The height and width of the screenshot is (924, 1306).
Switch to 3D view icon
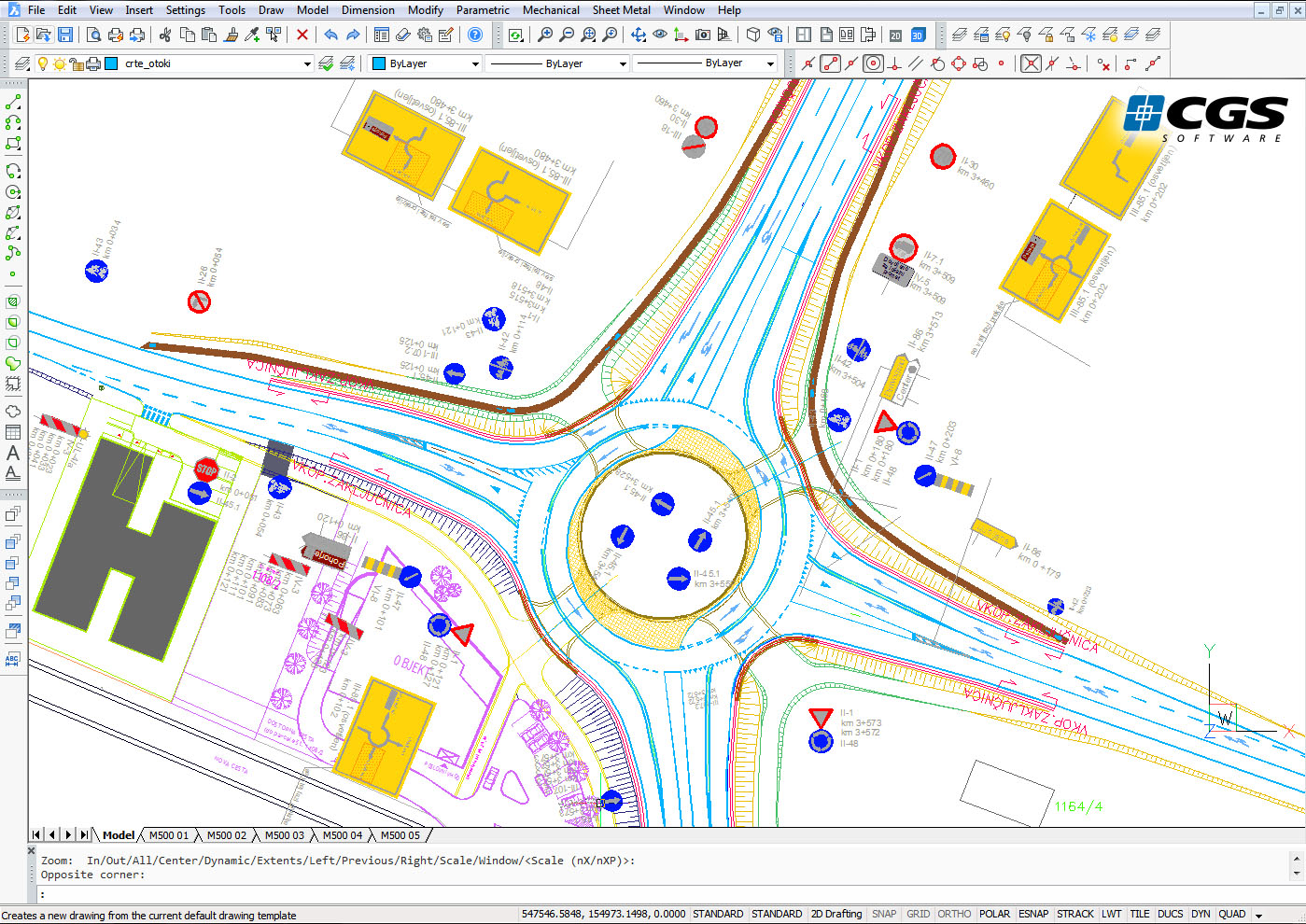click(918, 35)
